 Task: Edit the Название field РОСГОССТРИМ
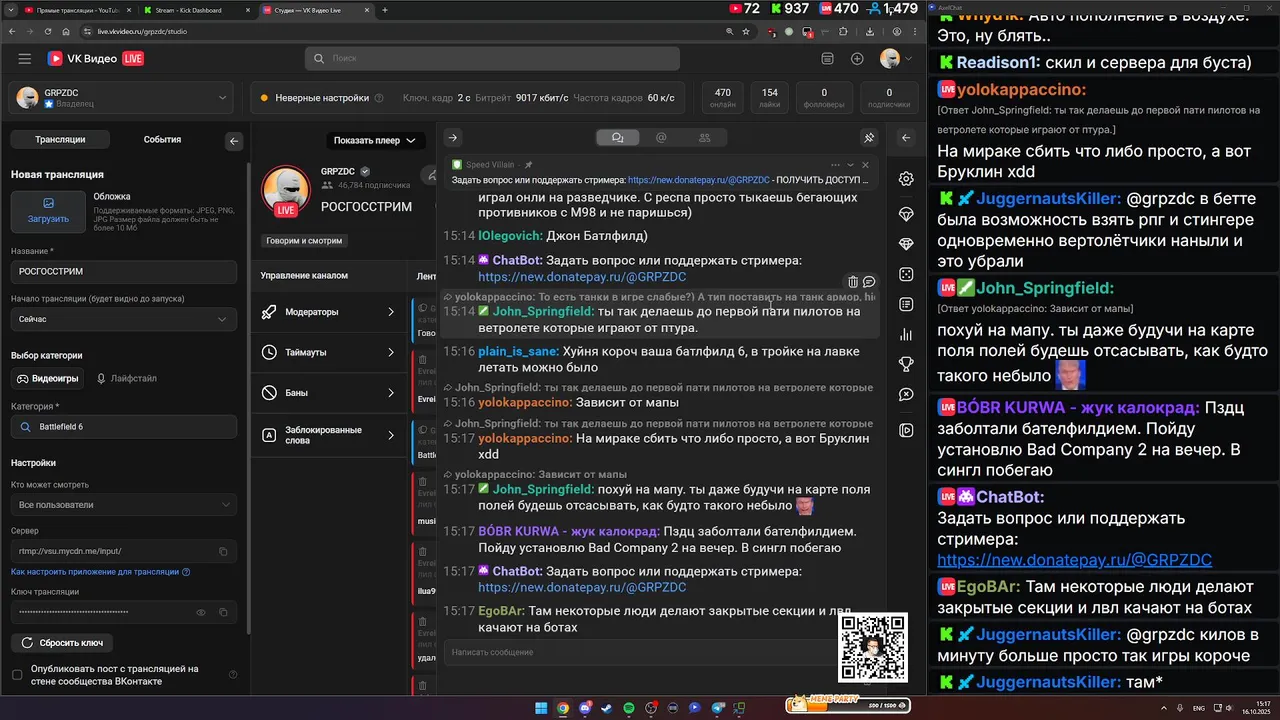click(124, 271)
